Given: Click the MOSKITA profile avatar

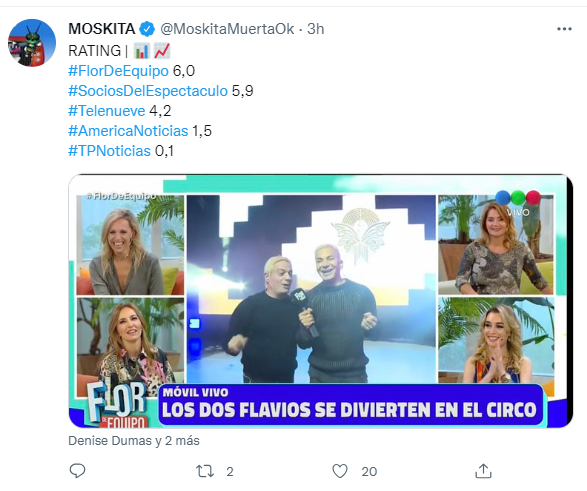Looking at the screenshot, I should pos(32,43).
